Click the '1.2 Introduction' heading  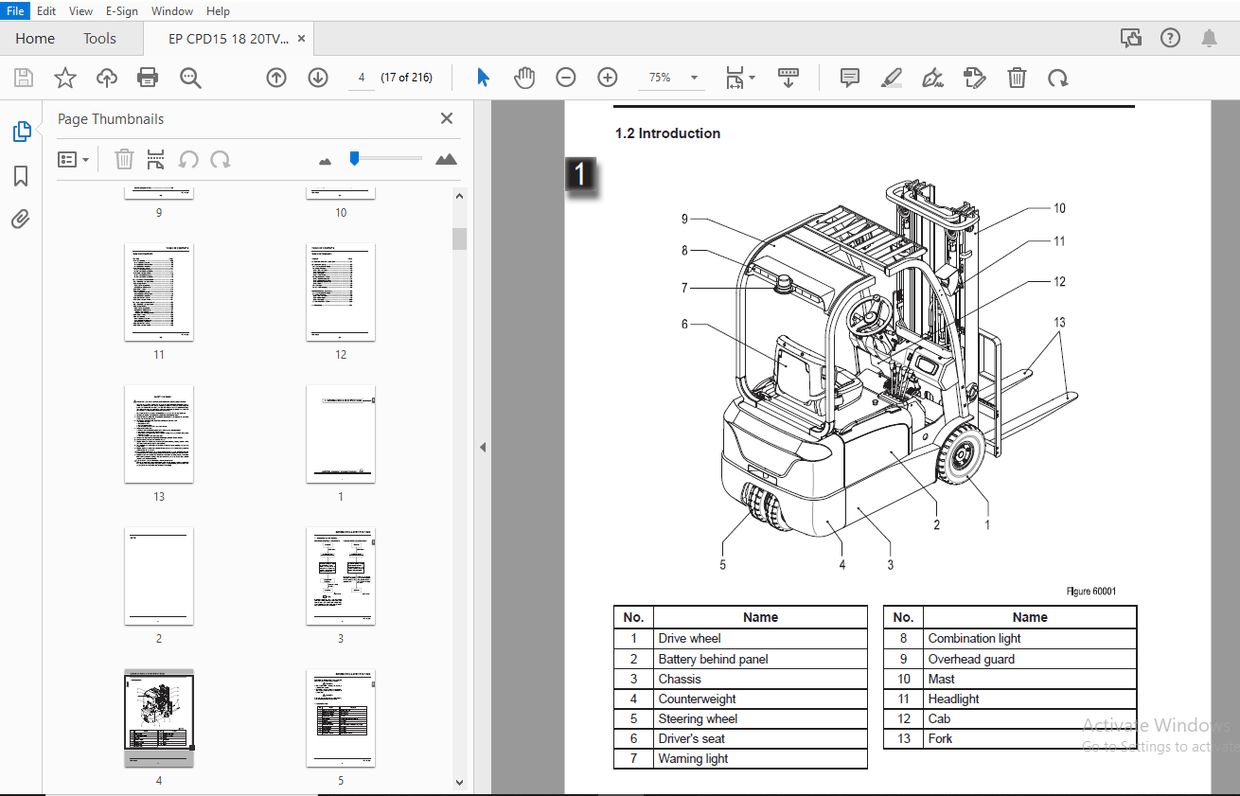(667, 133)
